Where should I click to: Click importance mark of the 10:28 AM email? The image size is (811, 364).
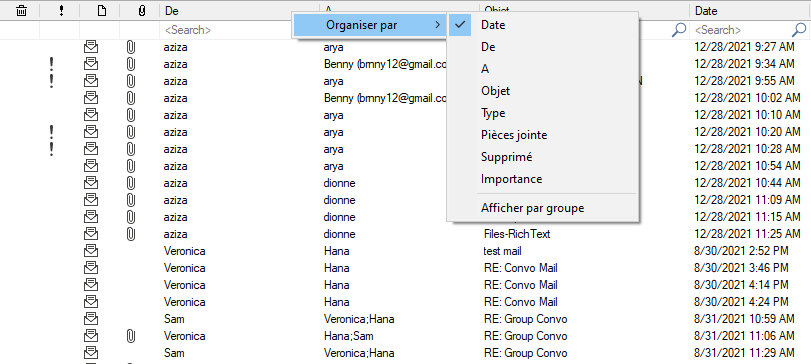click(51, 149)
